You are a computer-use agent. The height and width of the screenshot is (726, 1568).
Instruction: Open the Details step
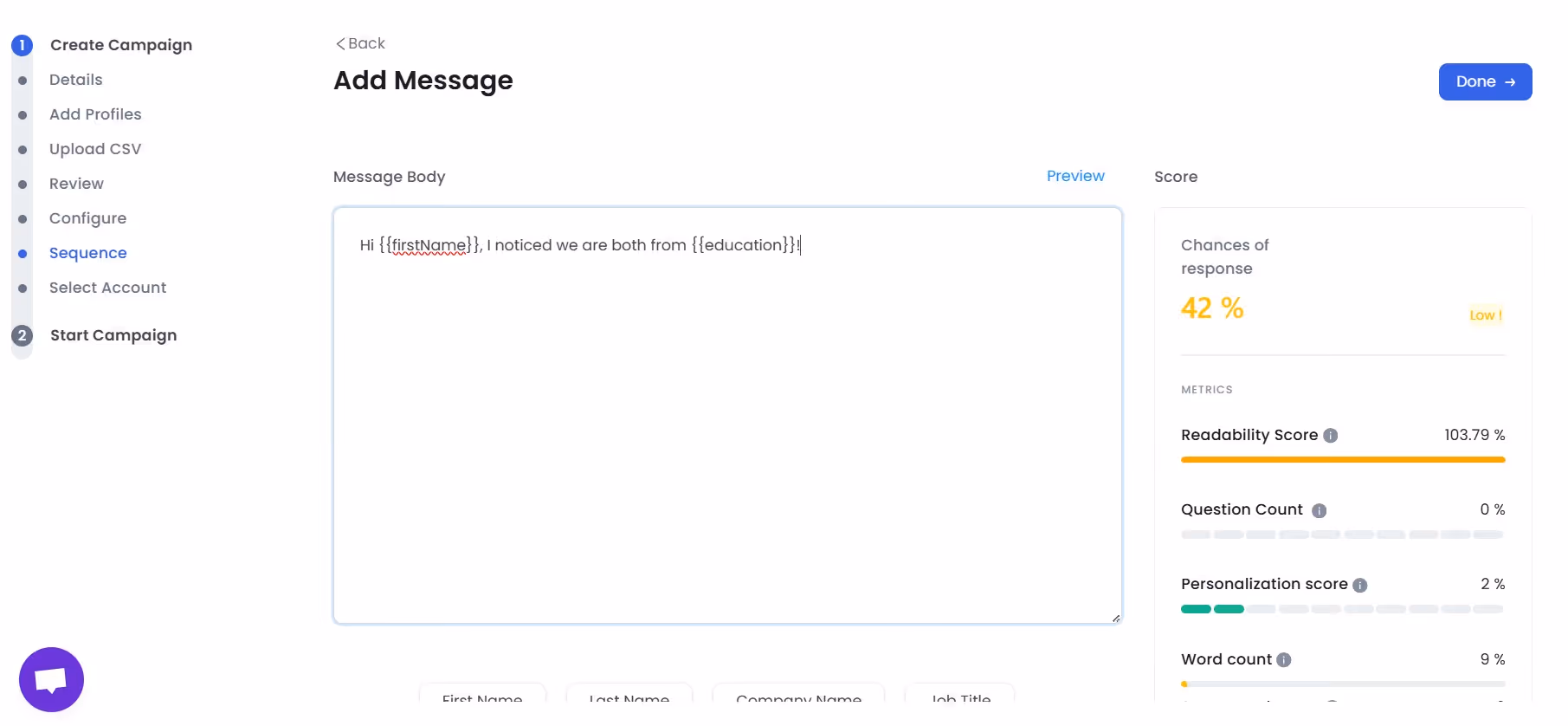click(x=76, y=80)
